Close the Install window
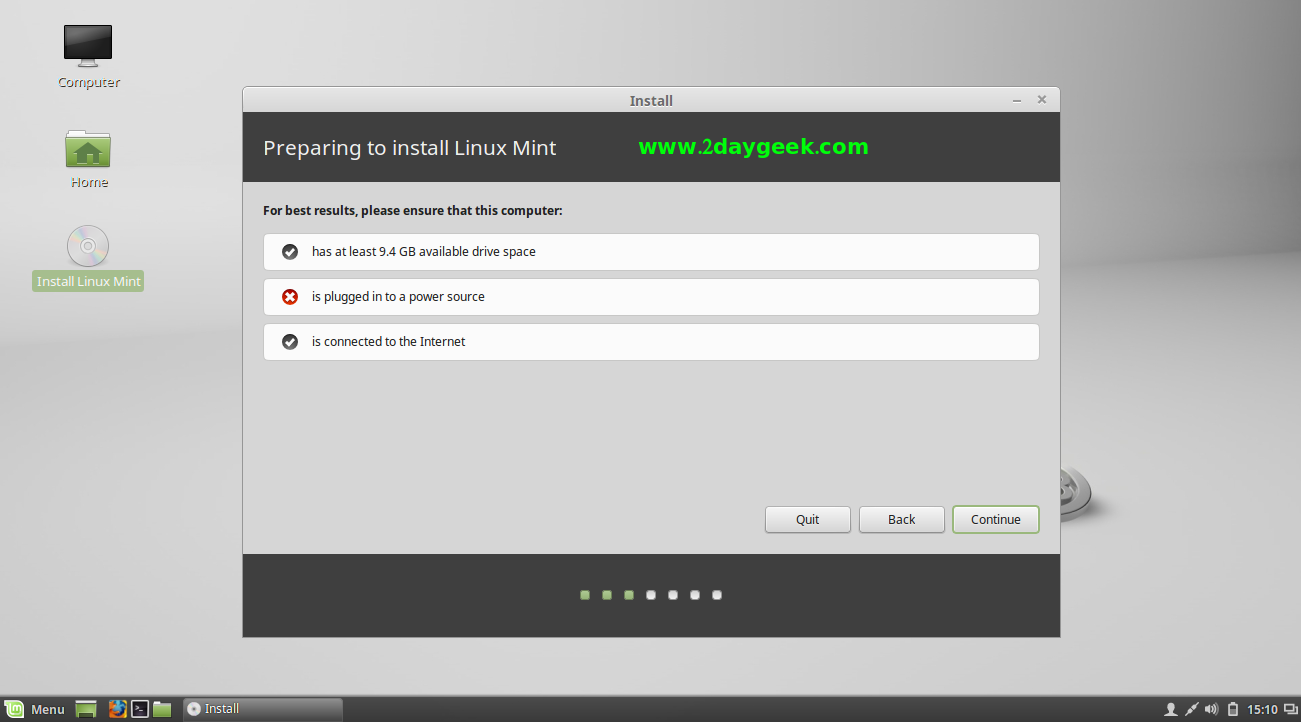Image resolution: width=1301 pixels, height=722 pixels. point(1042,100)
